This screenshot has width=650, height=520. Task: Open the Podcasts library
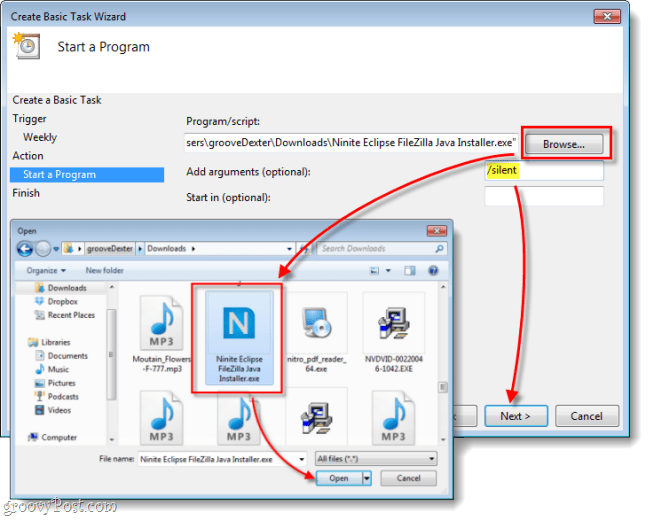pyautogui.click(x=57, y=397)
